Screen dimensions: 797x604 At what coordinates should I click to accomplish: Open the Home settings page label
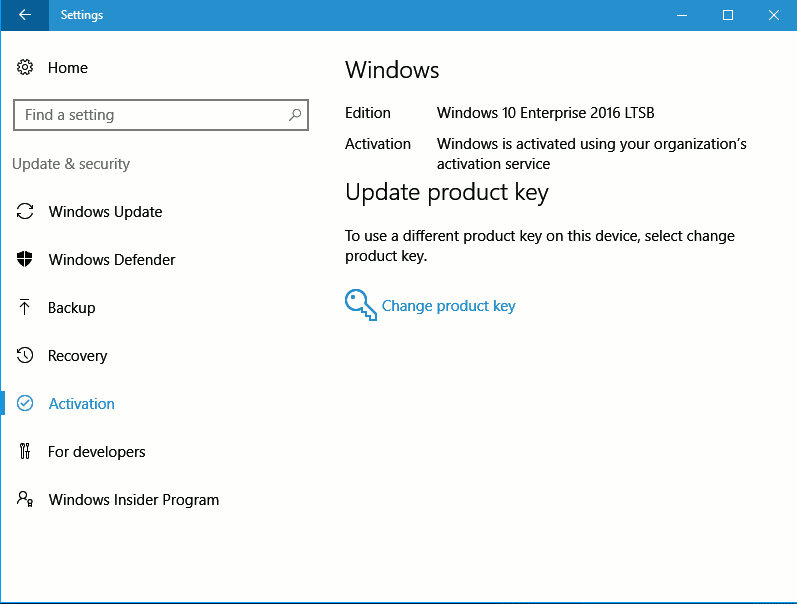pyautogui.click(x=68, y=68)
